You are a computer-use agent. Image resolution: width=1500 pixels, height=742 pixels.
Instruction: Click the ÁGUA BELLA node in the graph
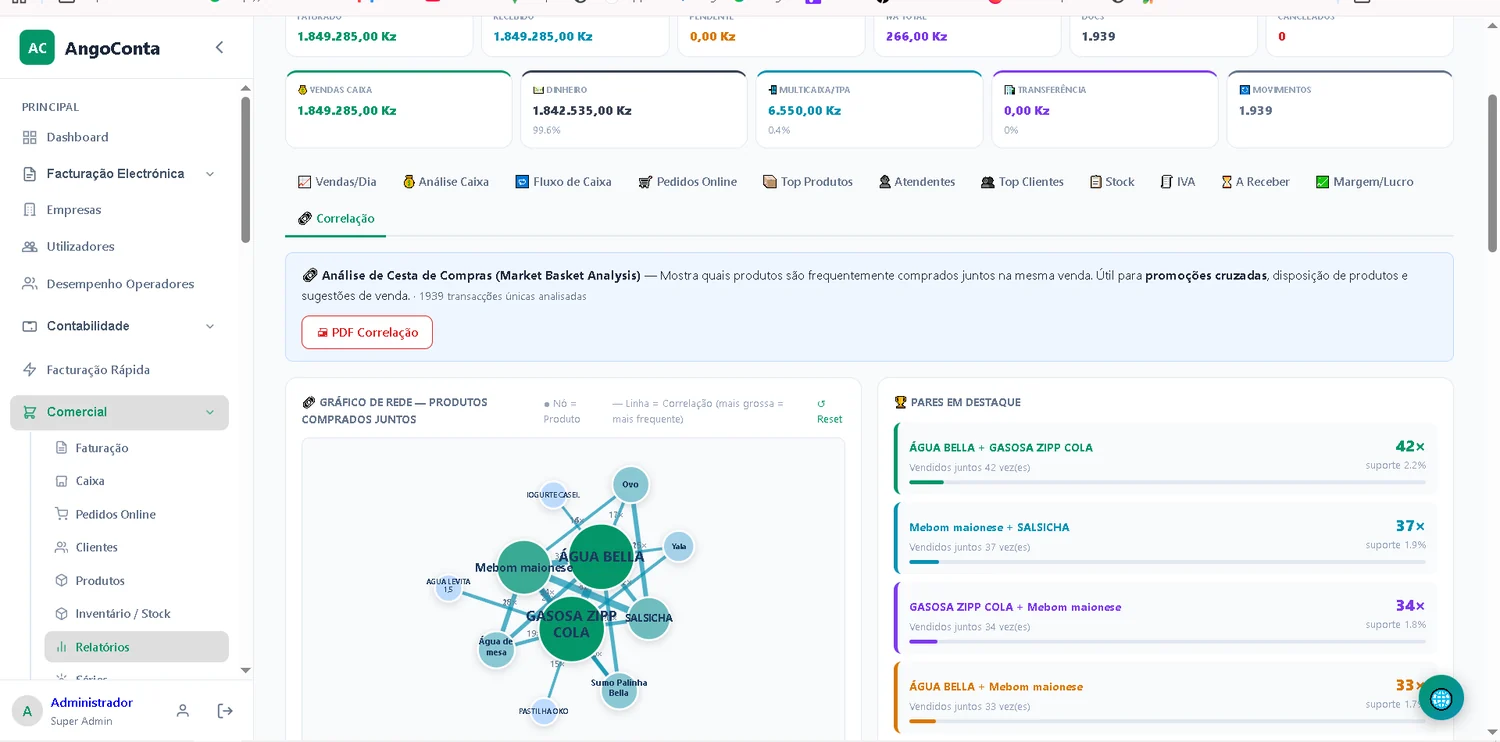coord(602,557)
